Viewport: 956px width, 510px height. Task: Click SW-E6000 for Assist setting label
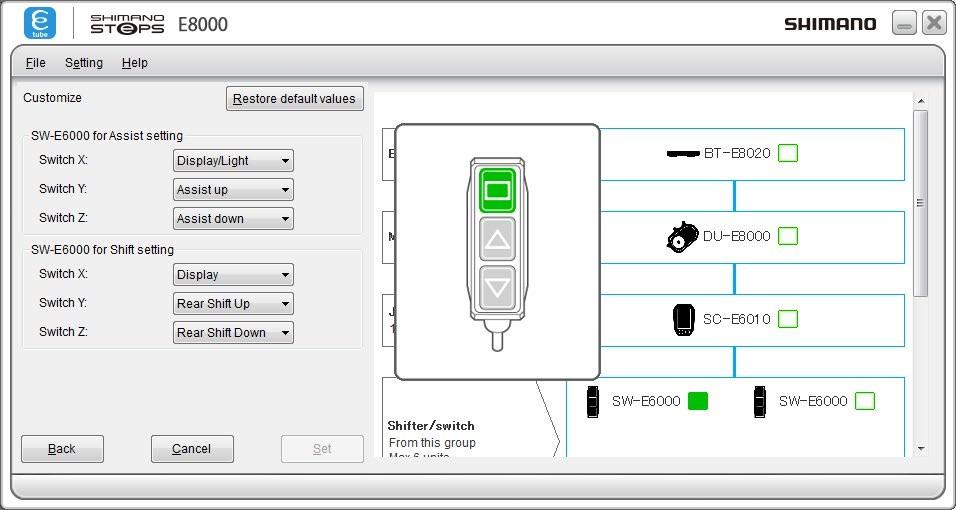(x=107, y=136)
